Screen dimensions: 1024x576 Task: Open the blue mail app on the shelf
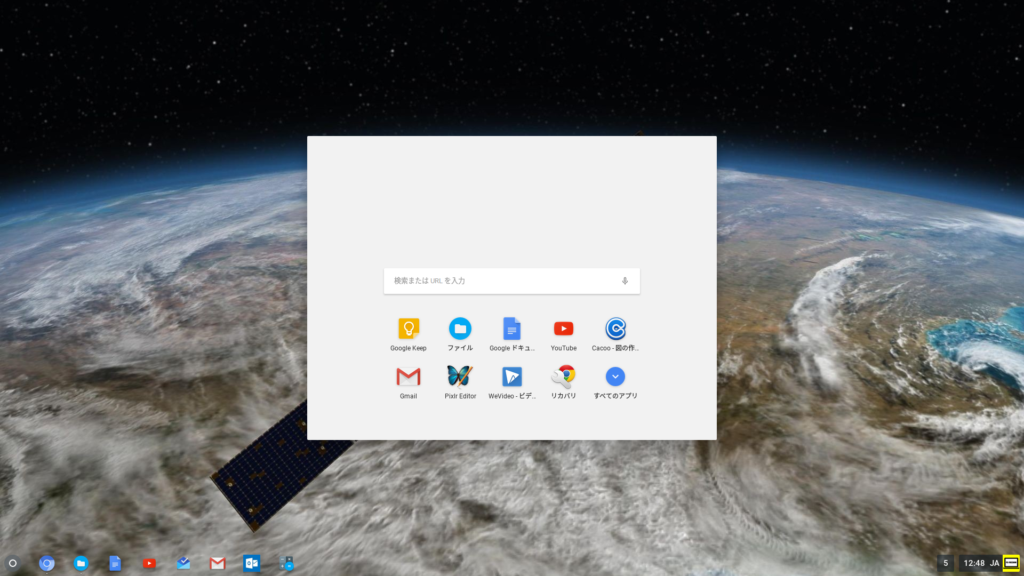[x=183, y=563]
